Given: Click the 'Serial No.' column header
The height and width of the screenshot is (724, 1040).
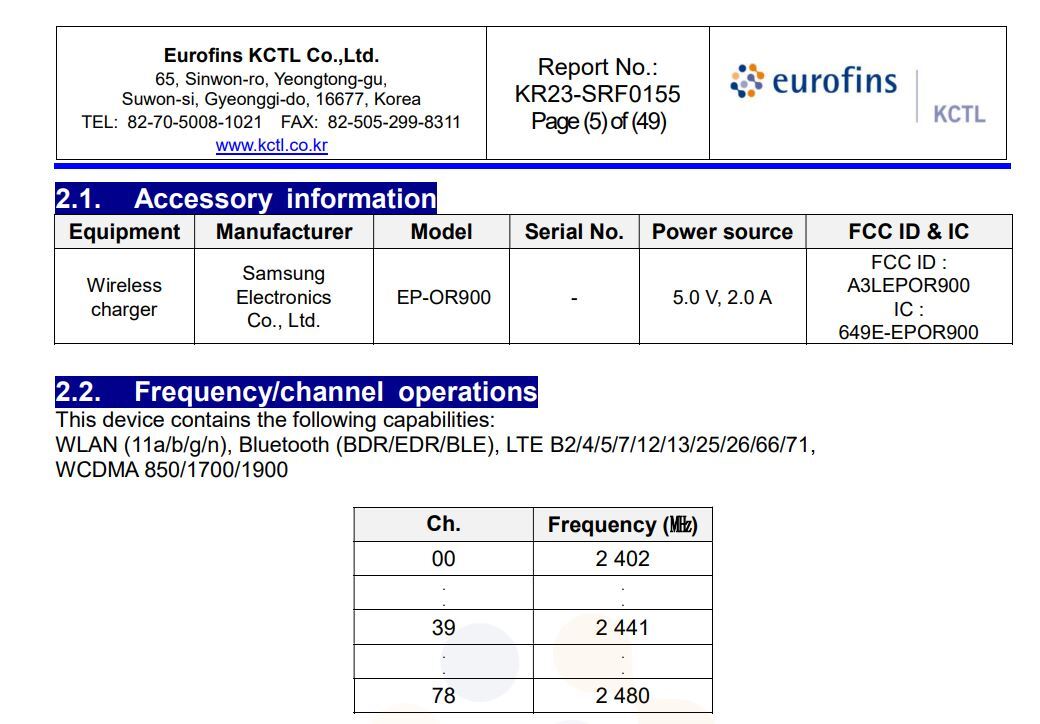Looking at the screenshot, I should click(x=574, y=231).
